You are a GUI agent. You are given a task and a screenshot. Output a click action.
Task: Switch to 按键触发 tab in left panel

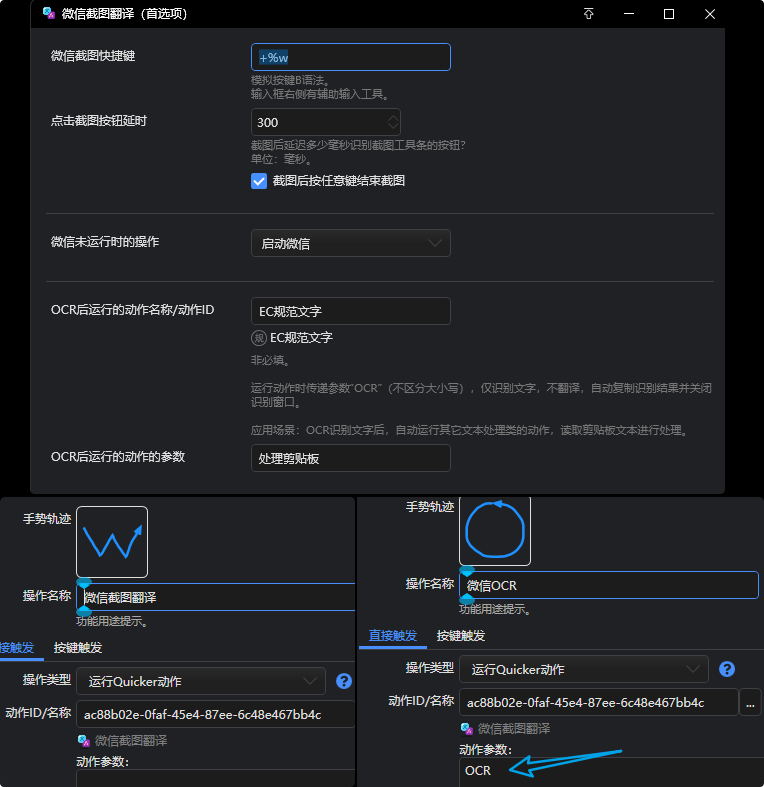pos(78,647)
